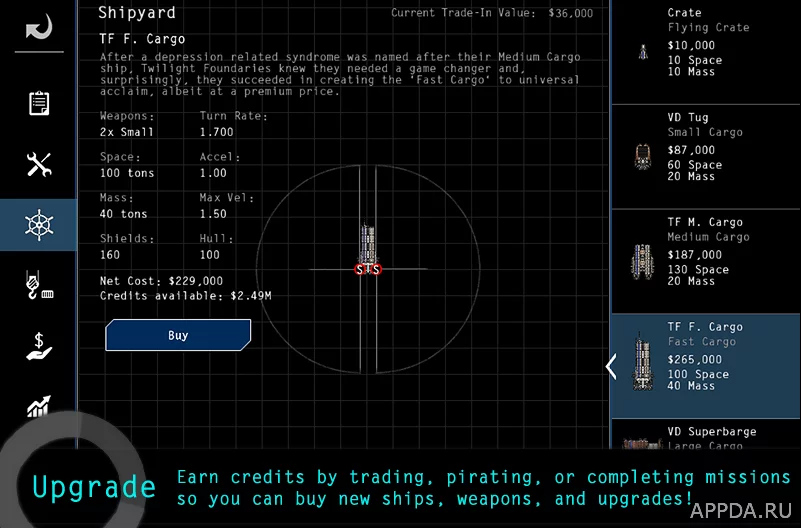Viewport: 801px width, 528px height.
Task: Click the Weapons 2x Small value
Action: tap(127, 132)
